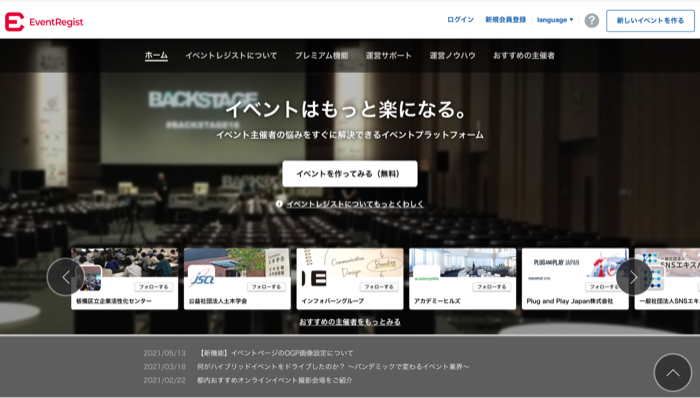Viewport: 700px width, 398px height.
Task: Click the info icon beside イベントレジストについてもっとくわしく
Action: tap(279, 204)
